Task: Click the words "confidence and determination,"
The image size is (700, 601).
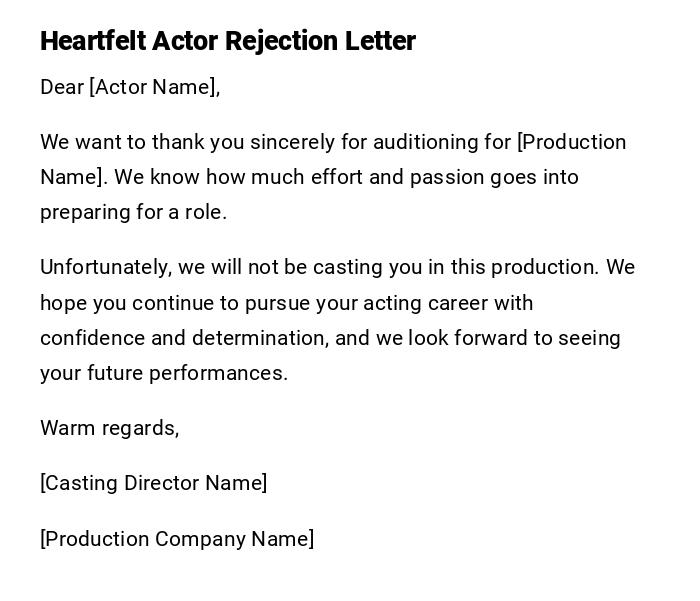Action: tap(185, 338)
